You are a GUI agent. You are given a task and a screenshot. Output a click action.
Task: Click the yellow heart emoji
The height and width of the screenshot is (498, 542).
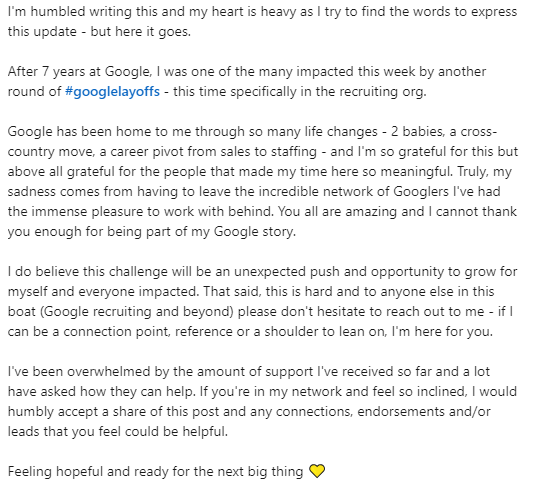click(x=317, y=471)
